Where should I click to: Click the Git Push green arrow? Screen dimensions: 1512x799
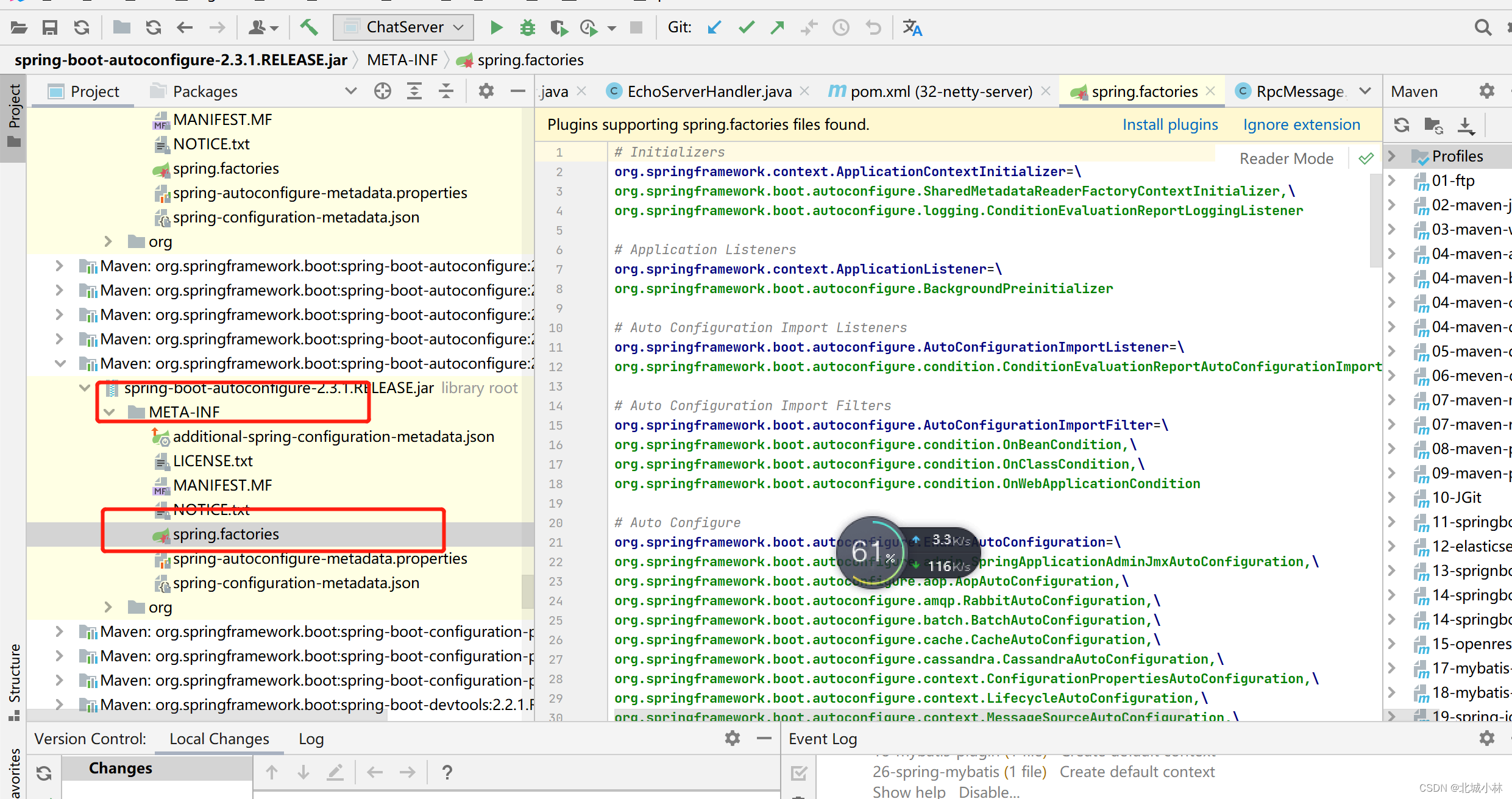click(x=778, y=27)
